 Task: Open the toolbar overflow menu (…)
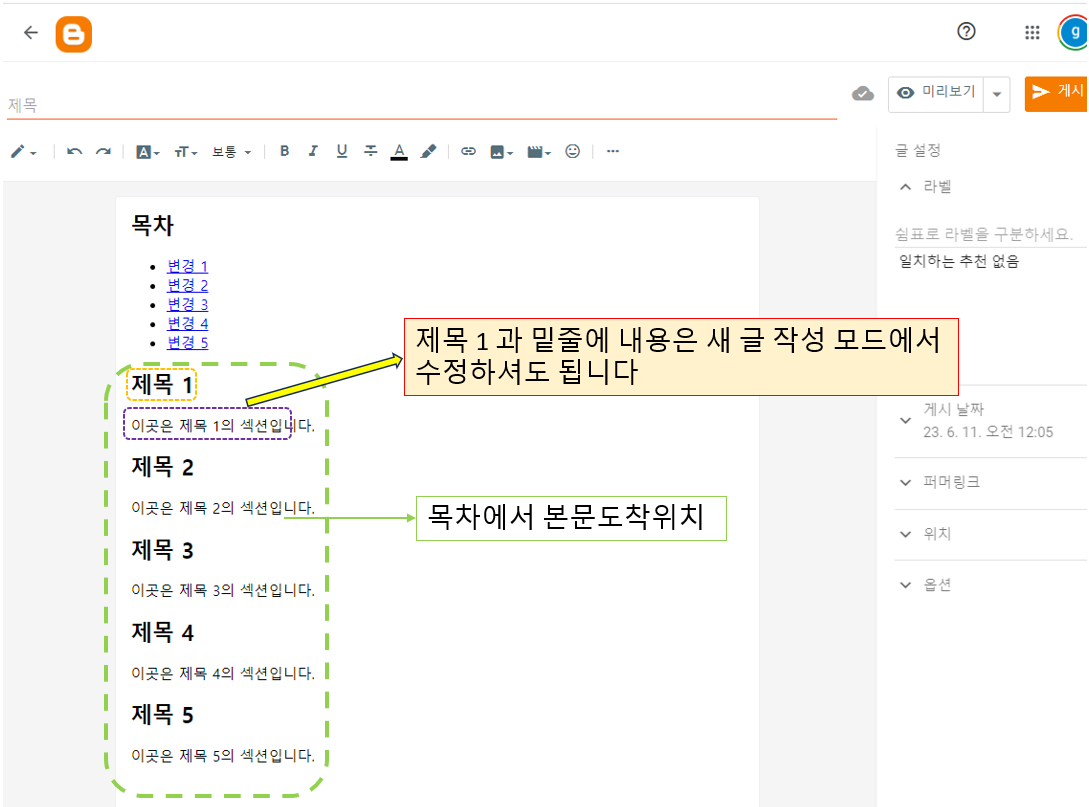(x=612, y=151)
